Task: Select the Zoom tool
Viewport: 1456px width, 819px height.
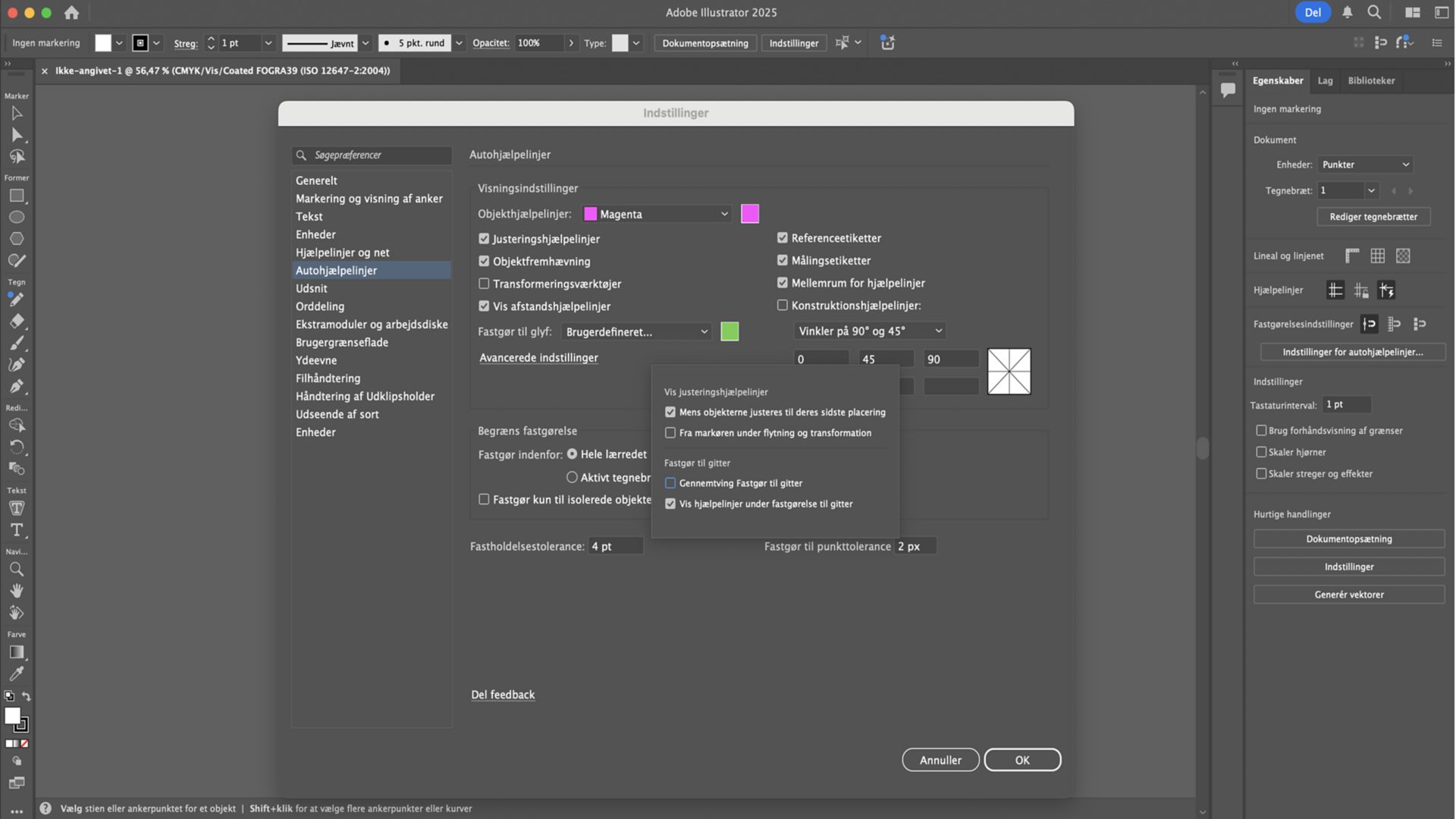Action: (x=17, y=569)
